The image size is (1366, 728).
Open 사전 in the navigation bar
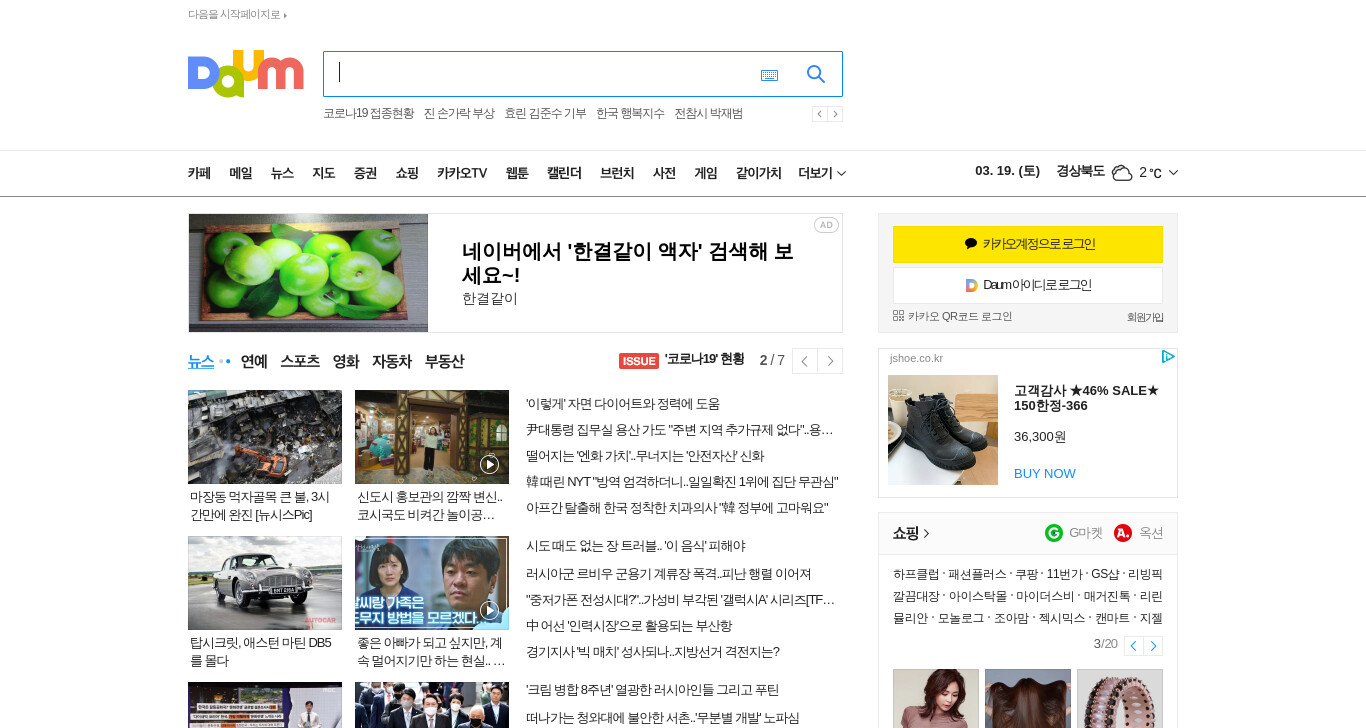pyautogui.click(x=664, y=173)
